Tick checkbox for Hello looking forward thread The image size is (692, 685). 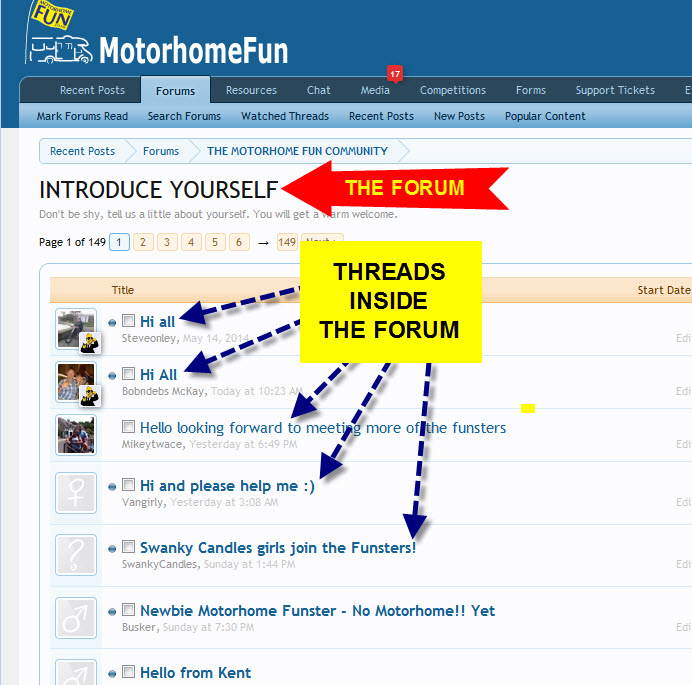(128, 426)
